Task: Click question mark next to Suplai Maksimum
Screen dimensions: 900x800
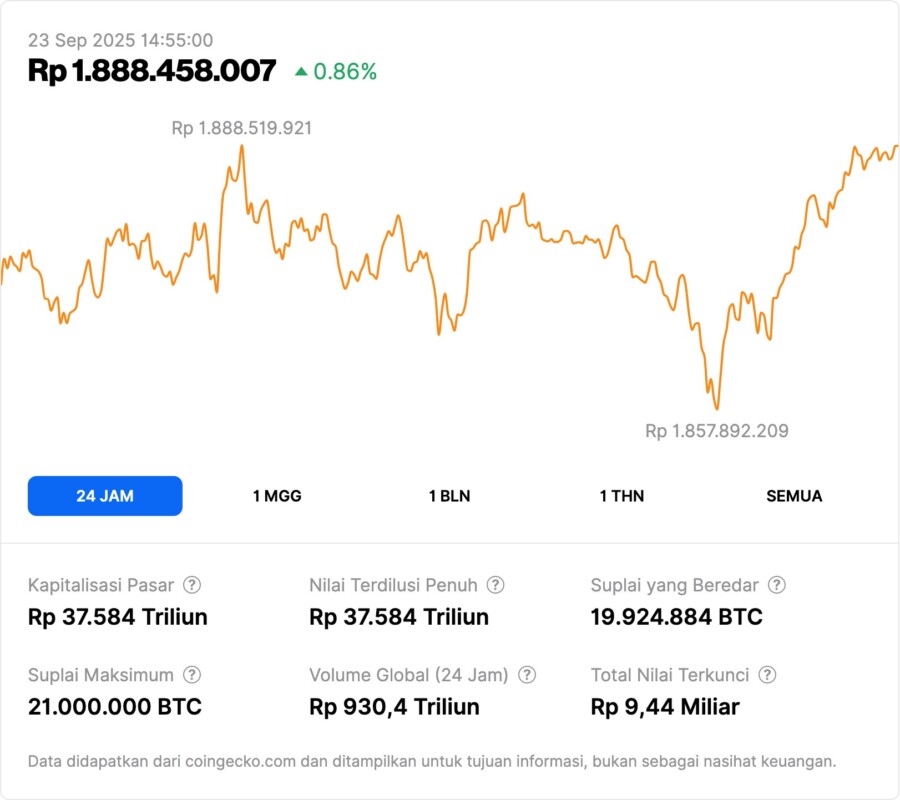Action: 192,675
